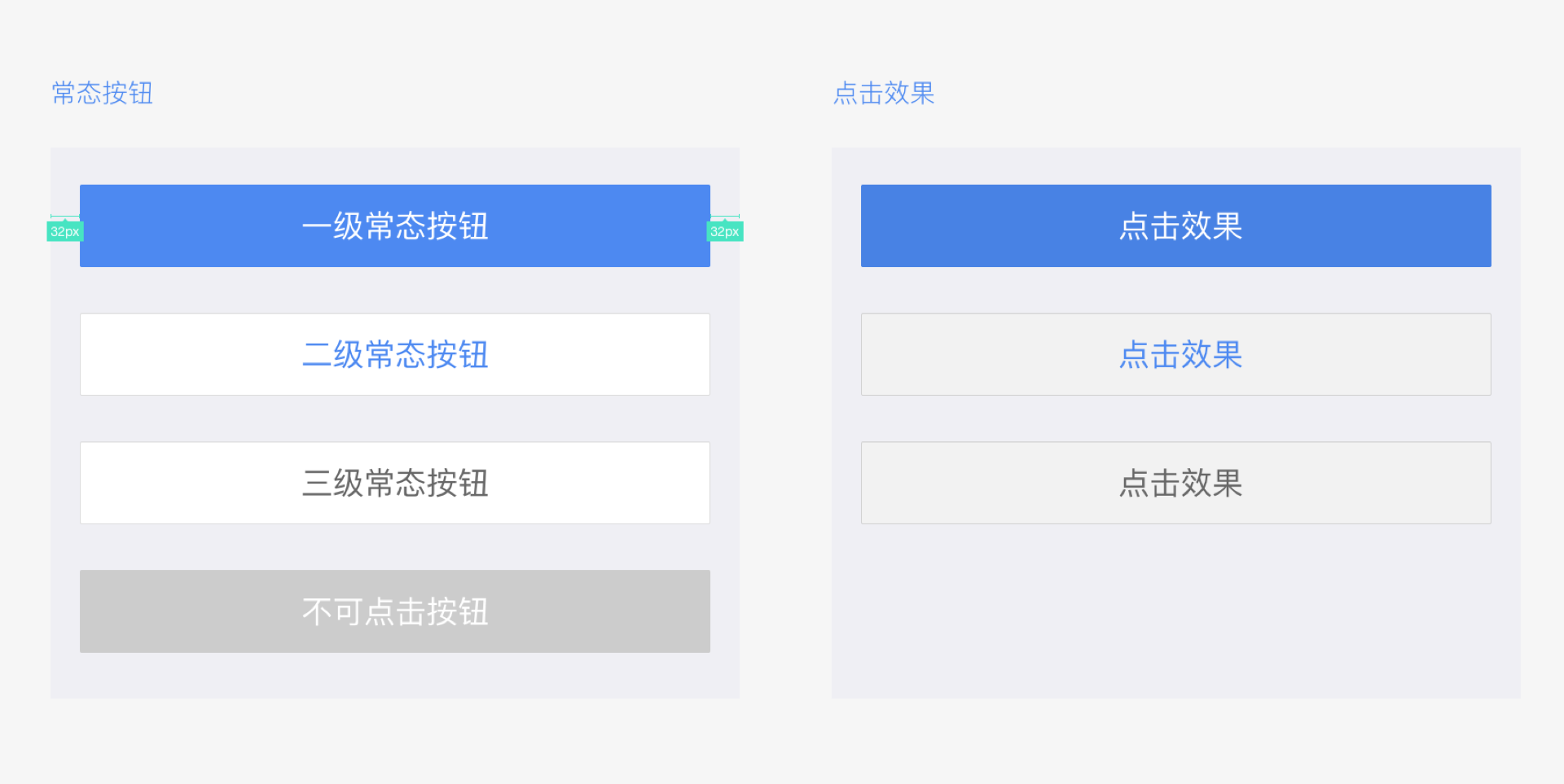Click the white 点击效果 text on the blue button
The image size is (1564, 784).
pyautogui.click(x=1180, y=226)
